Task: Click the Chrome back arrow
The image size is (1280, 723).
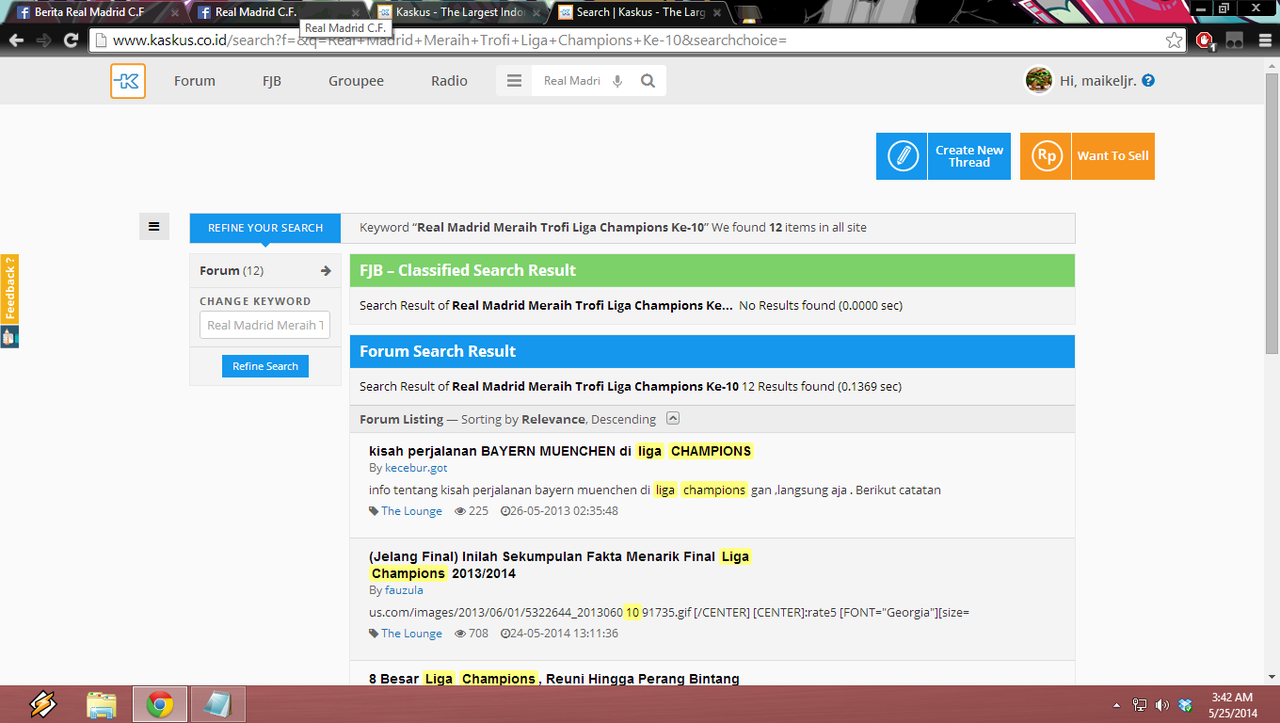Action: pyautogui.click(x=16, y=40)
